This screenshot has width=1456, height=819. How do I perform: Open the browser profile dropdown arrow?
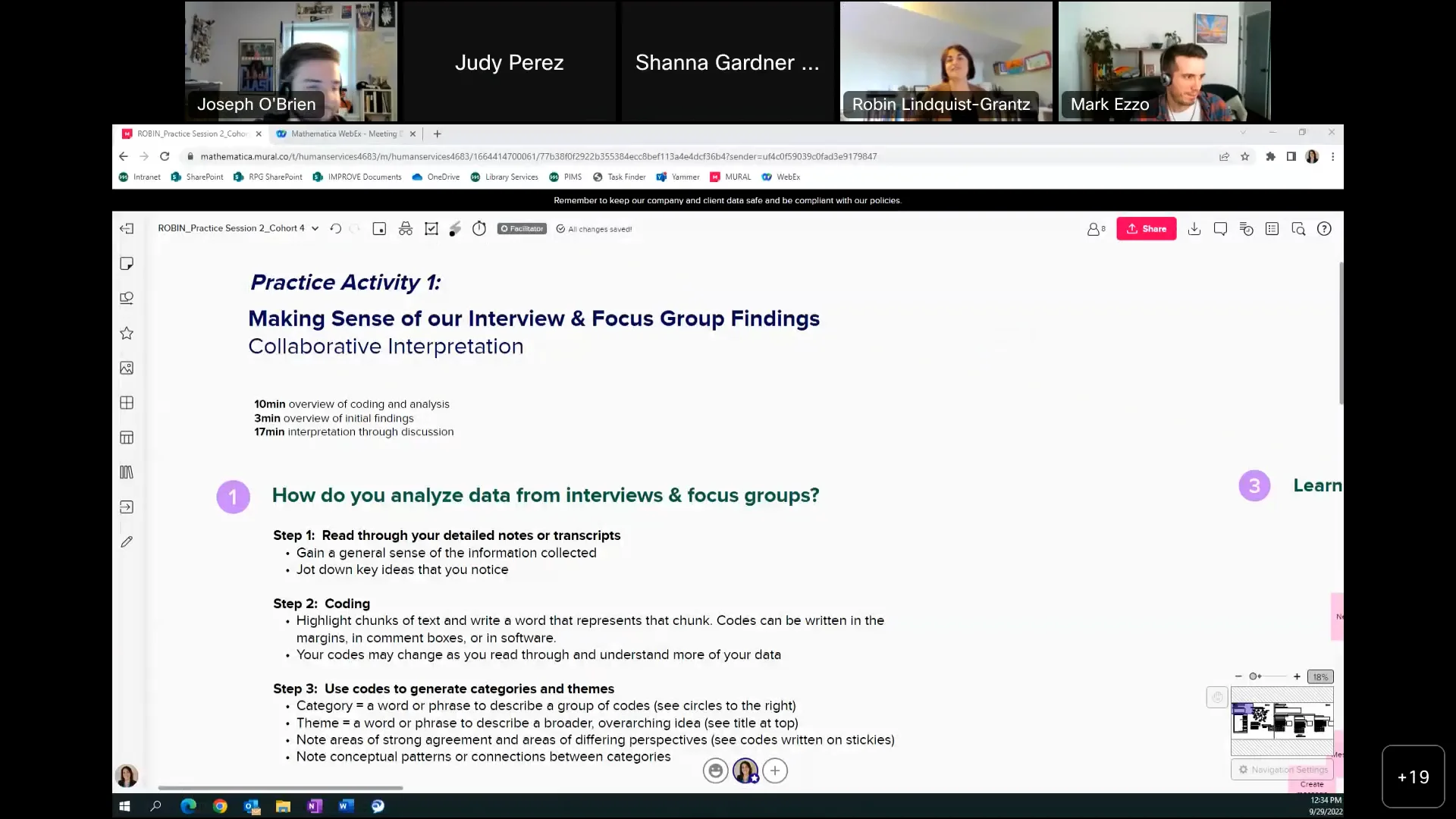1313,156
